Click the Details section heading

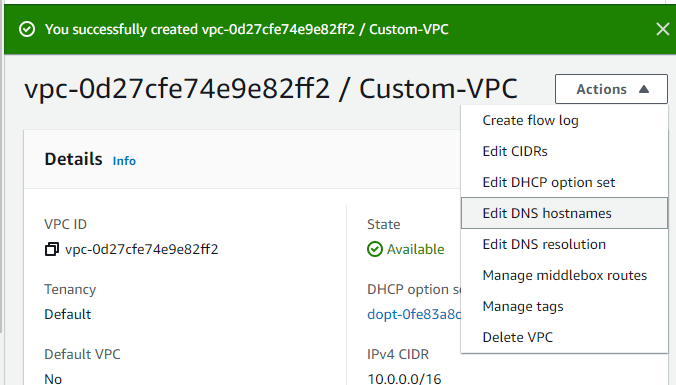tap(73, 159)
